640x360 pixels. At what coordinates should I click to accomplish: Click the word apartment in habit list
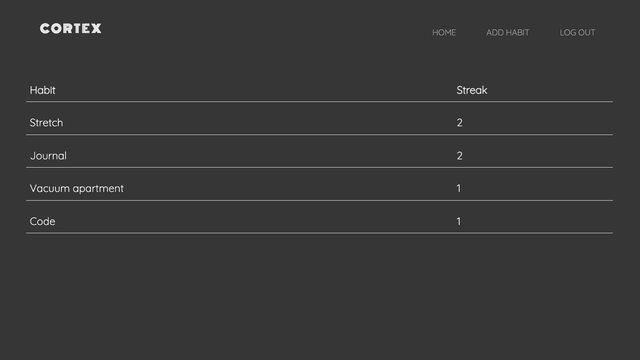point(98,189)
